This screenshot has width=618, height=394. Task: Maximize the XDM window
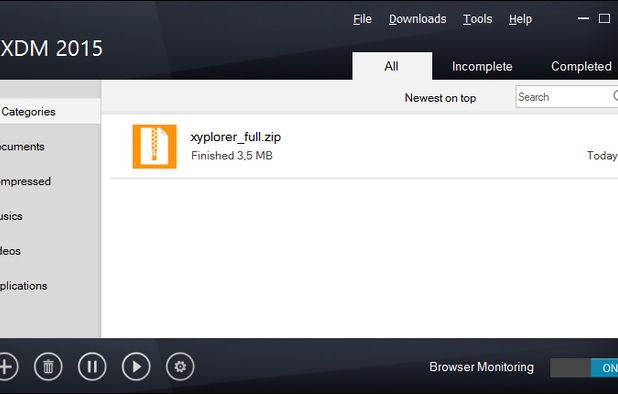click(604, 19)
